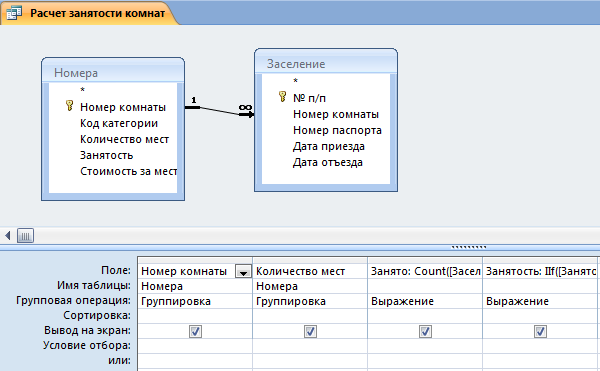Click 'Выражение' under the Занятость column
600x371 pixels.
(x=540, y=301)
